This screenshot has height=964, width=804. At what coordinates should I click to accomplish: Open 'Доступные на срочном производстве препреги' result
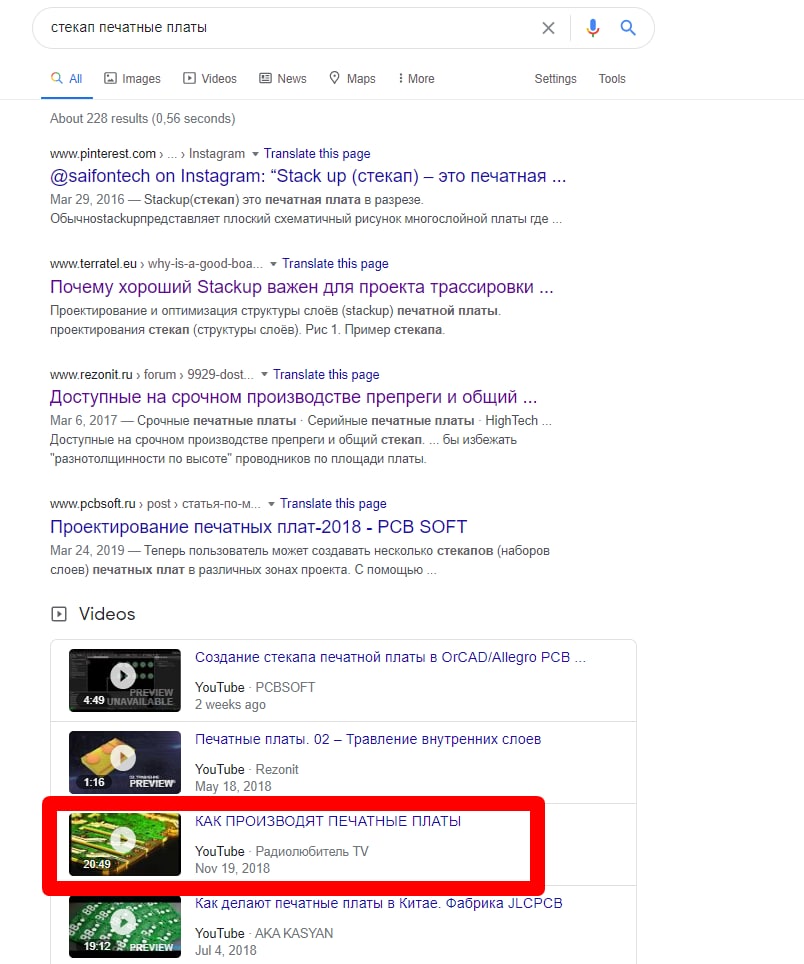294,397
